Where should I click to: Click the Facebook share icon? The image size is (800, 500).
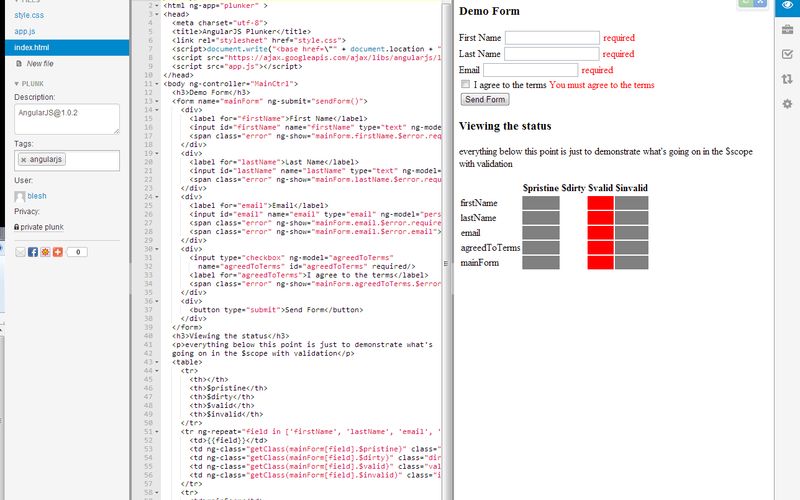click(33, 252)
